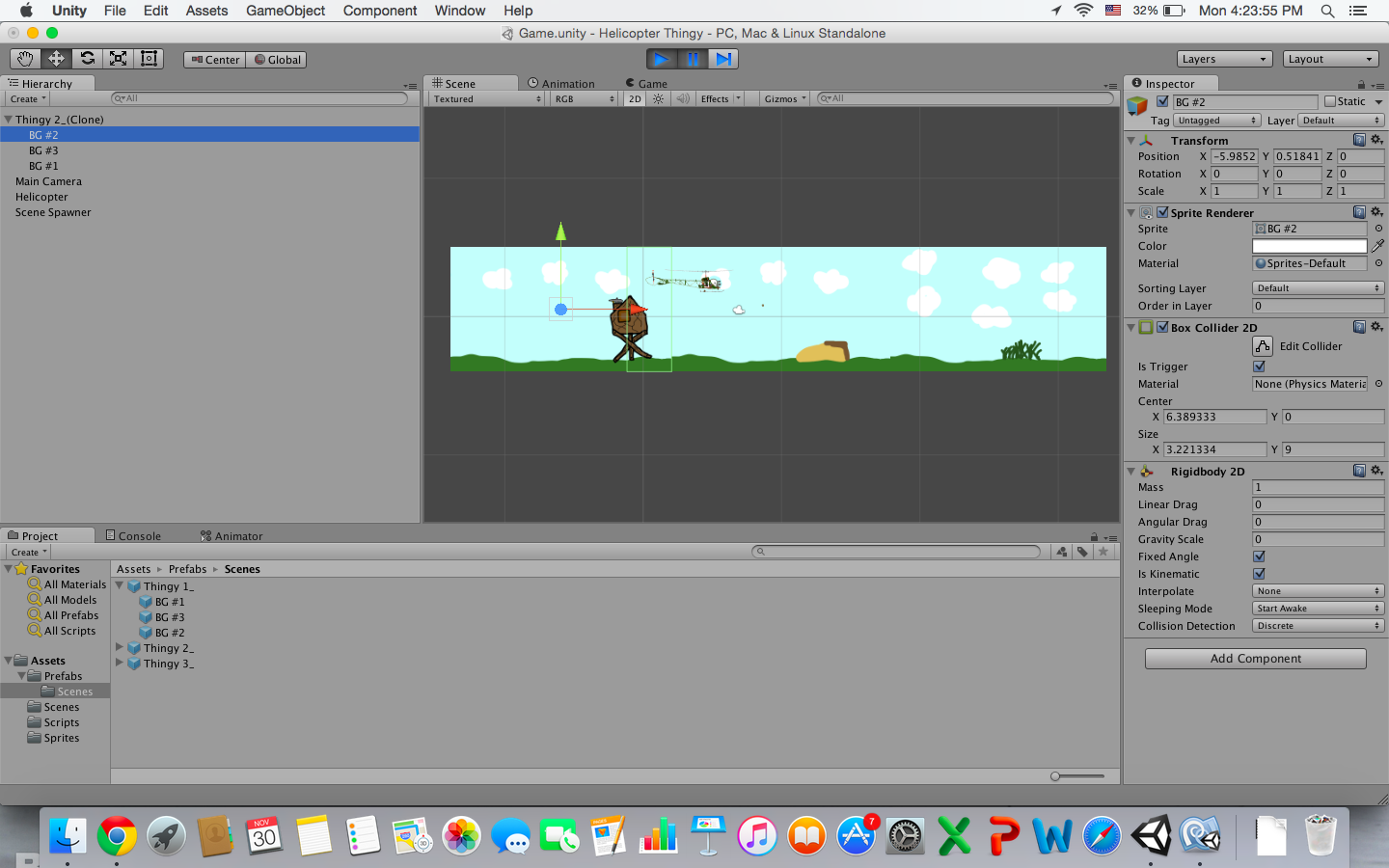Select the Rect transform tool
This screenshot has width=1389, height=868.
coord(149,59)
